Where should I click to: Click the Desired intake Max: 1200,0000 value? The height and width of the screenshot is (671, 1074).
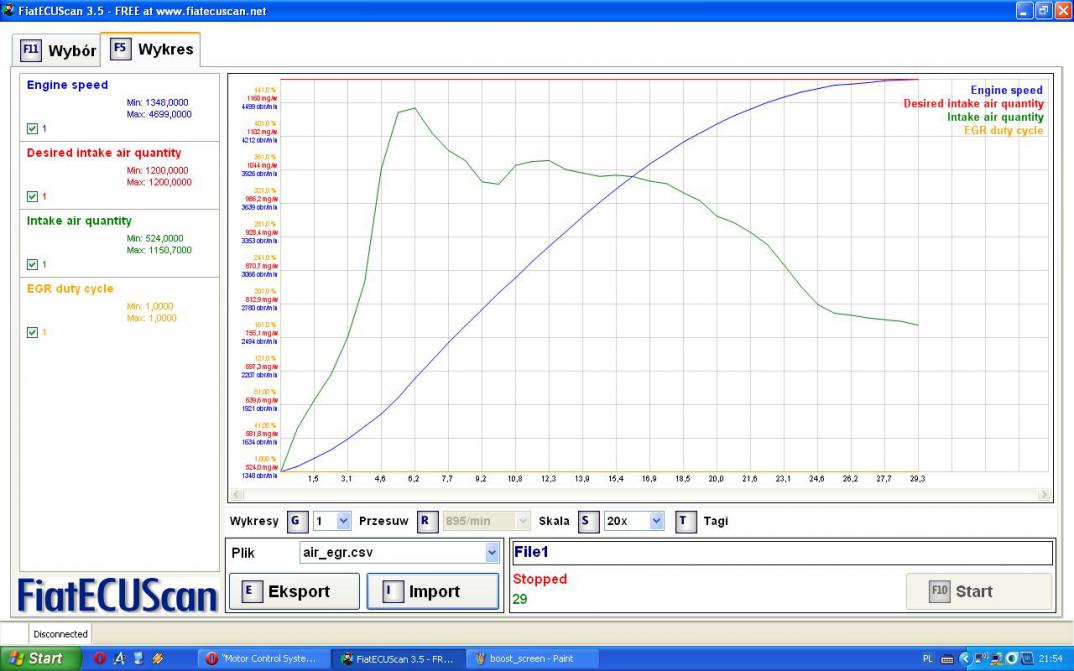(159, 182)
